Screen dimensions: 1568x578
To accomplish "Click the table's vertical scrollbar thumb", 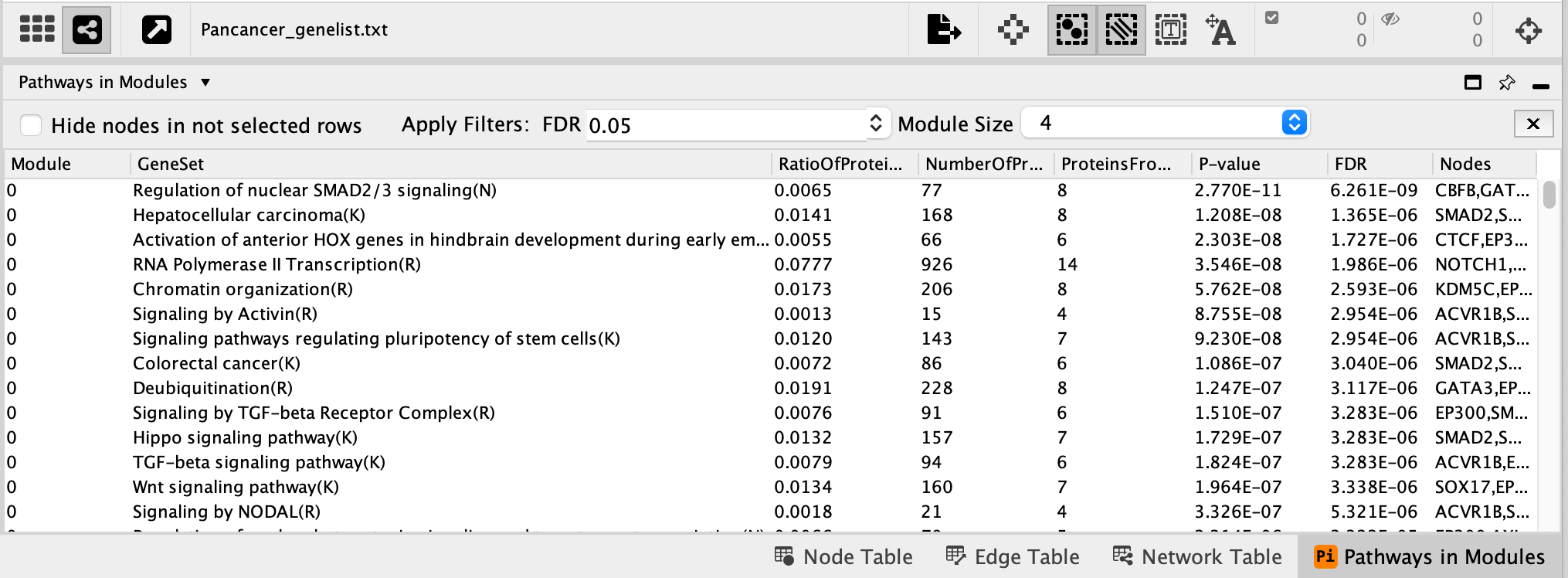I will [x=1549, y=195].
